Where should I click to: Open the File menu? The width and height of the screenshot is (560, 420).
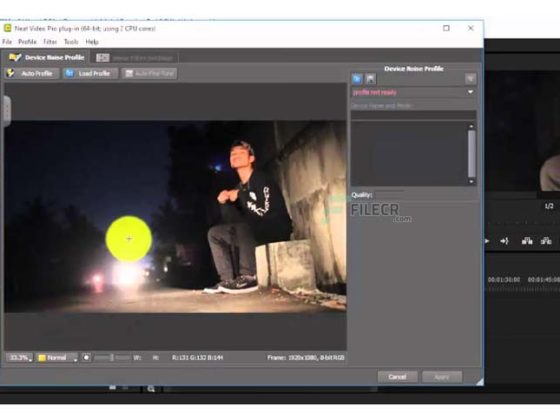[x=7, y=42]
